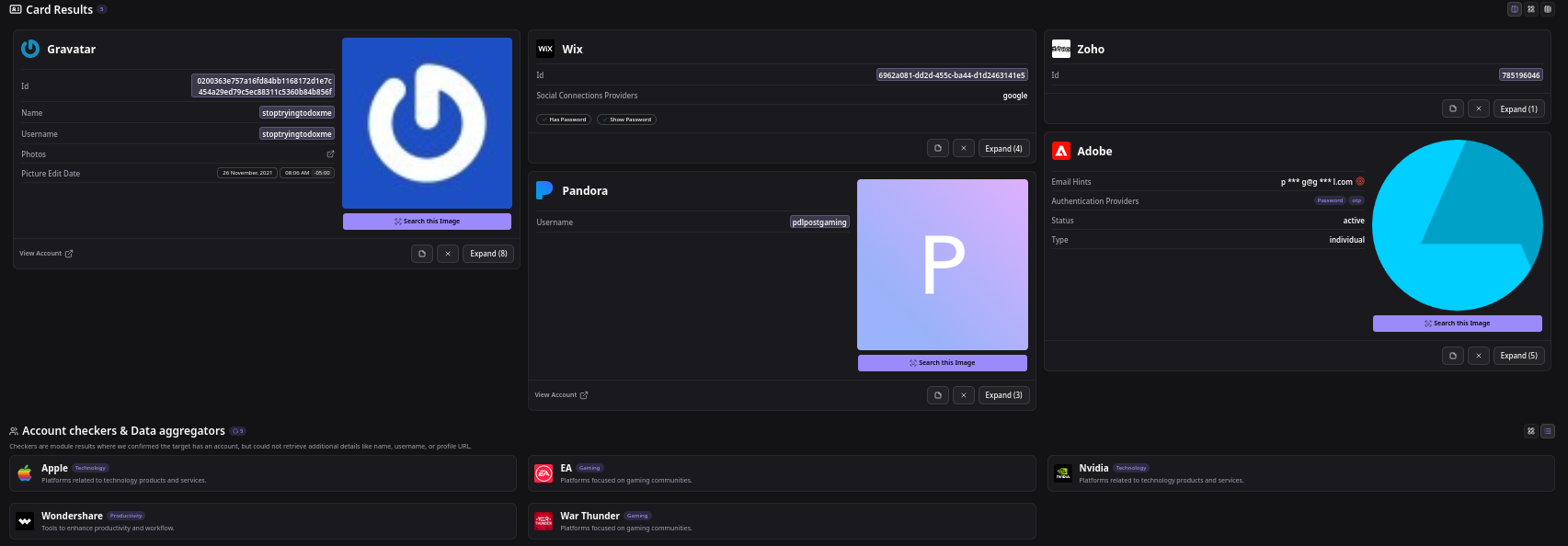Expand the Gravatar card (8)
The height and width of the screenshot is (546, 1568).
click(488, 254)
